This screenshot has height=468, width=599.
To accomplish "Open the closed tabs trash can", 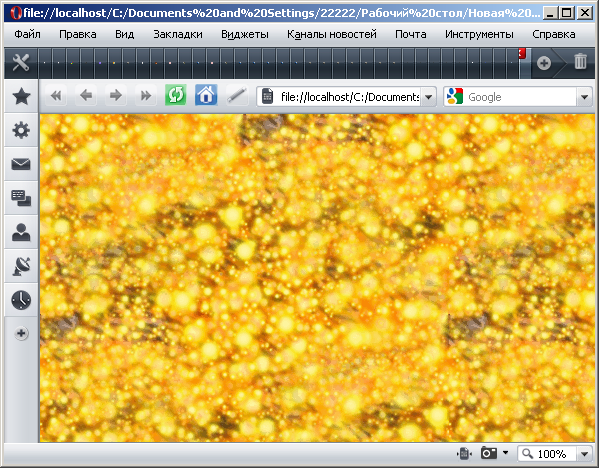I will 580,62.
